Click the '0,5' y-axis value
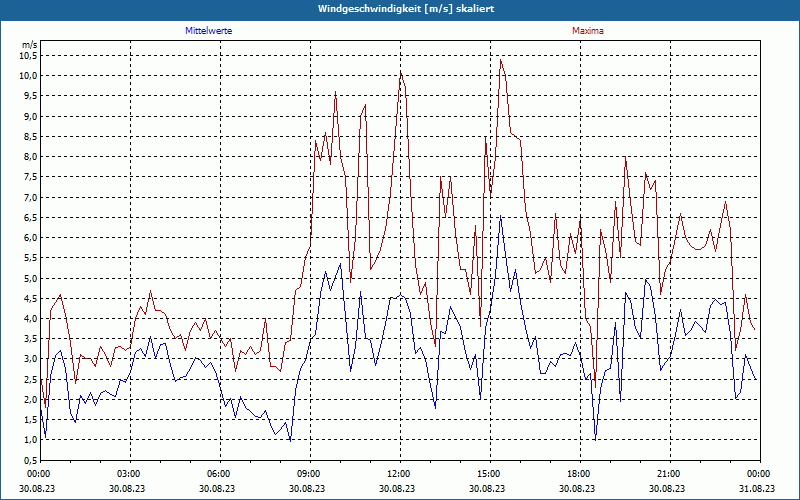The height and width of the screenshot is (500, 800). point(30,460)
